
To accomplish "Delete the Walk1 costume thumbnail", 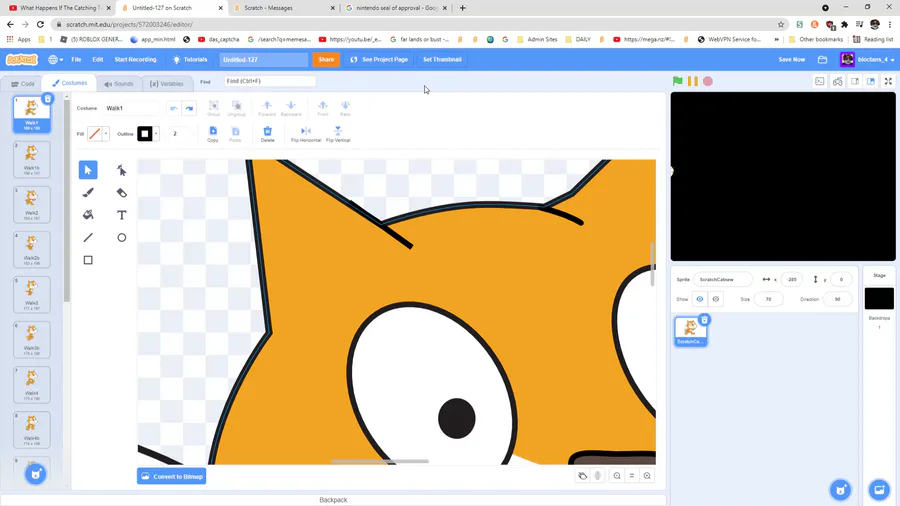I will tap(48, 99).
